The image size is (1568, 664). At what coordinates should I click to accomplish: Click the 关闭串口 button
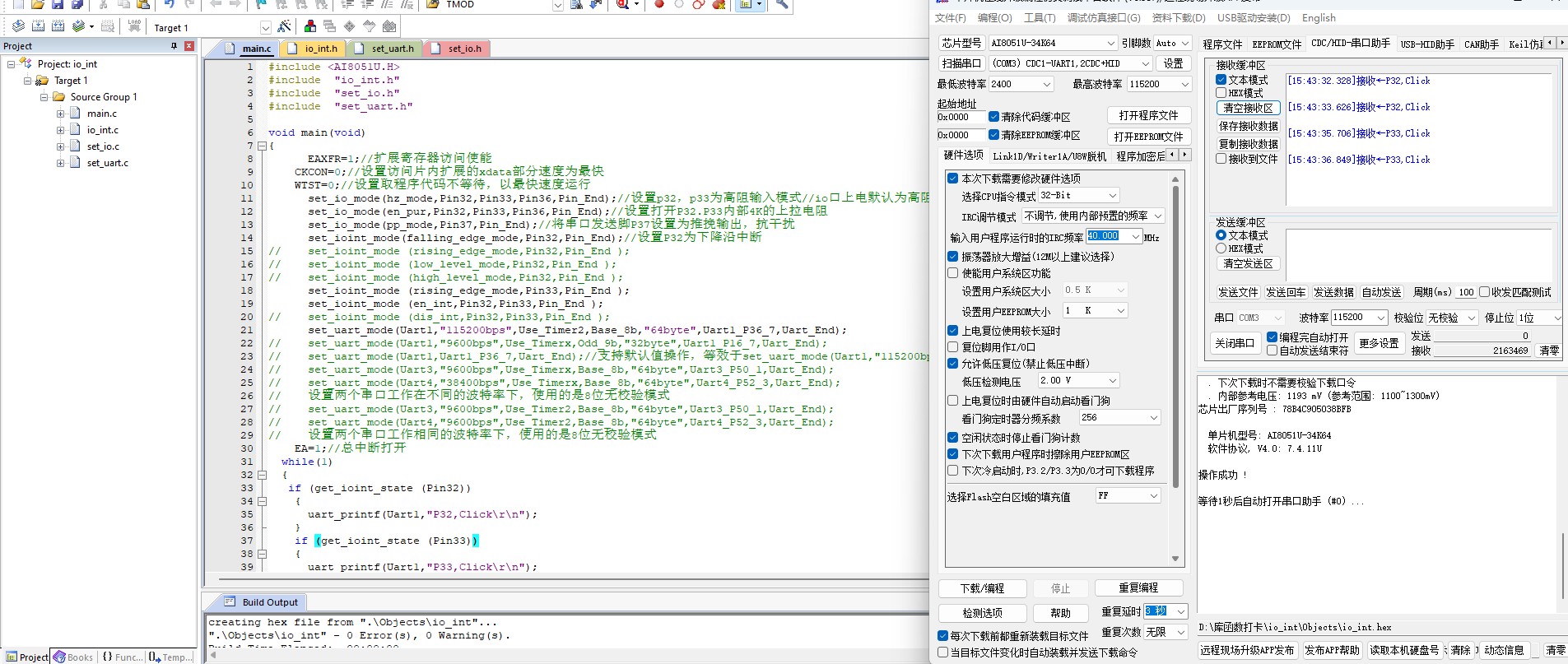[1234, 343]
